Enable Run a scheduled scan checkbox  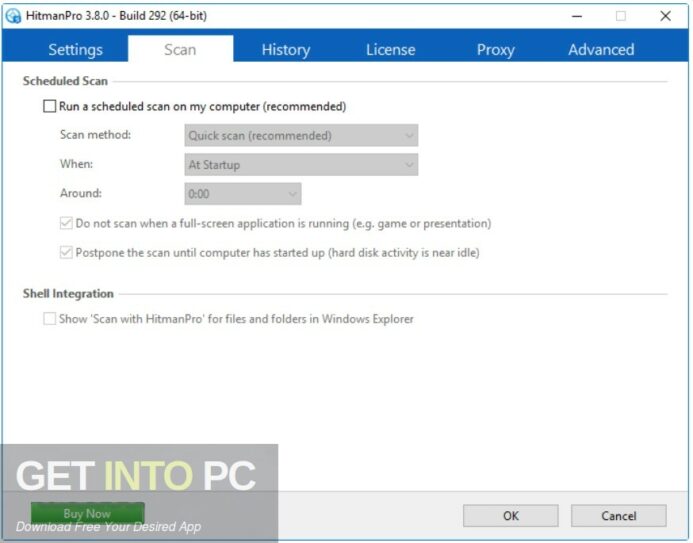tap(50, 106)
